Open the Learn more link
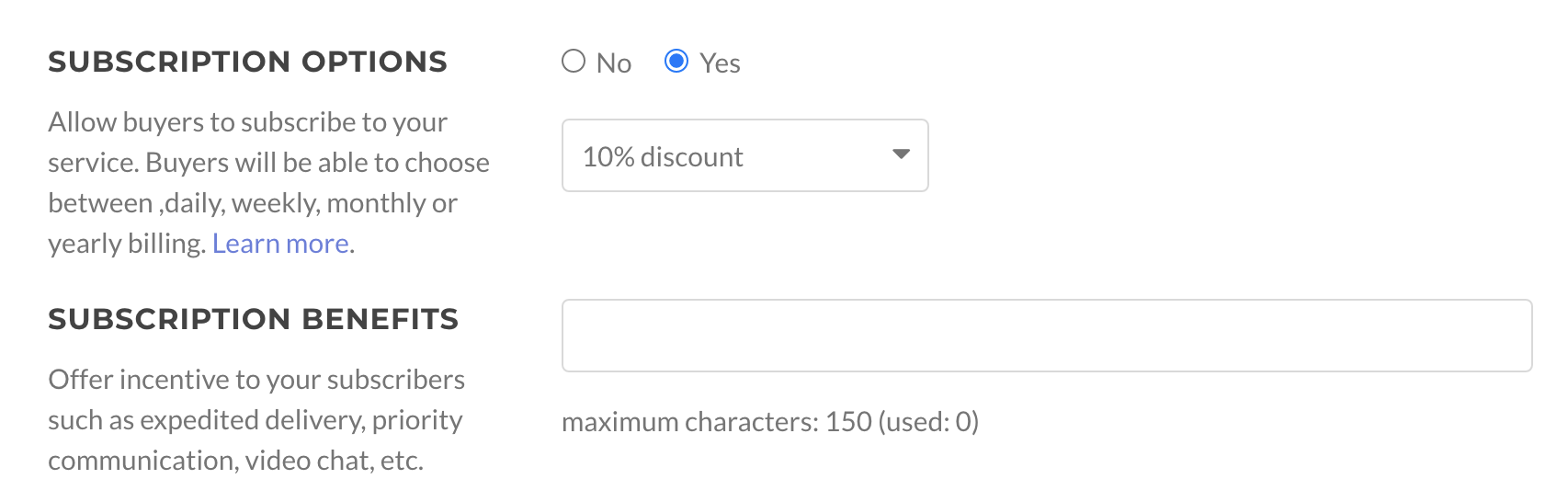Image resolution: width=1568 pixels, height=502 pixels. (280, 244)
